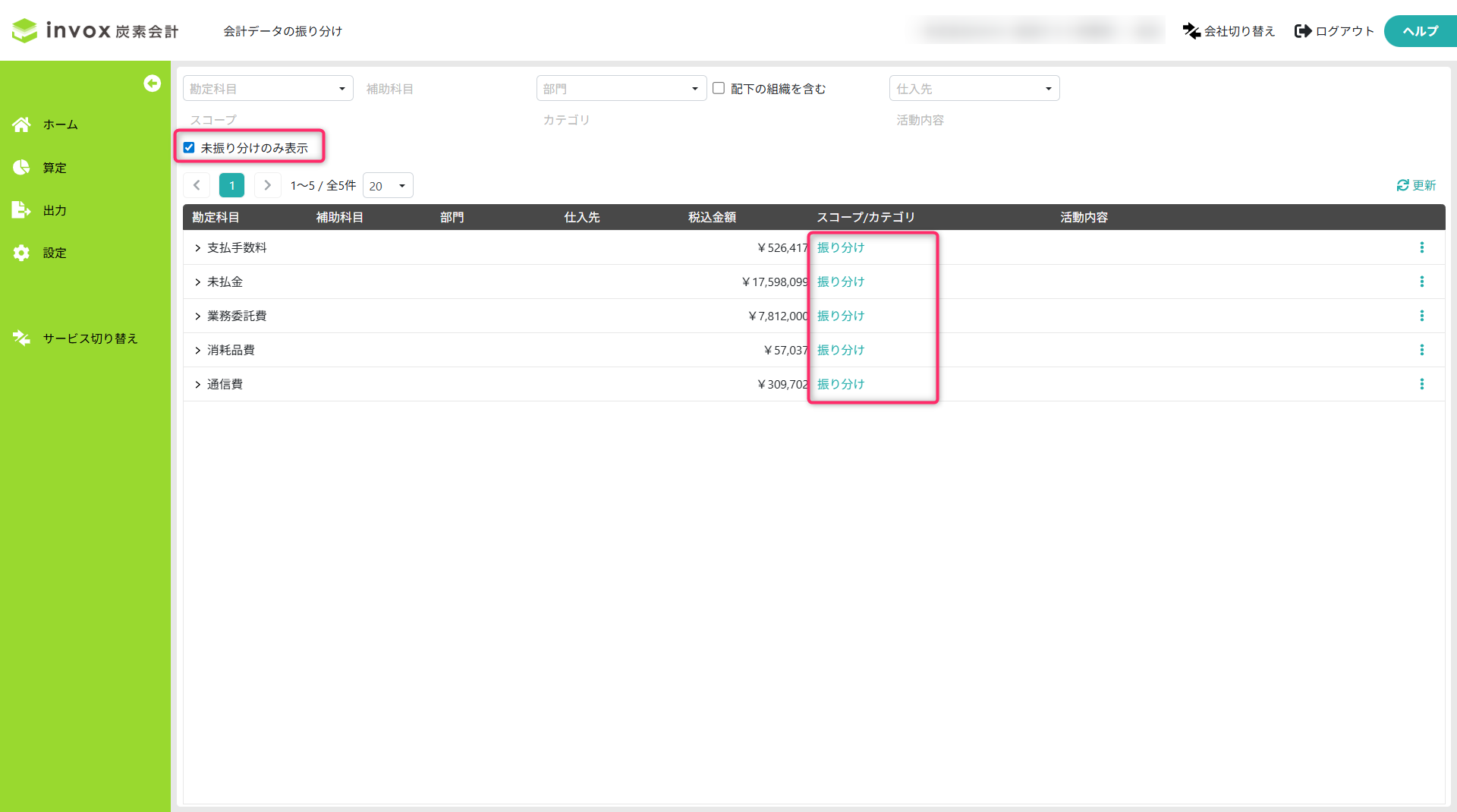Open the 設定 gear icon
Image resolution: width=1457 pixels, height=812 pixels.
(21, 253)
